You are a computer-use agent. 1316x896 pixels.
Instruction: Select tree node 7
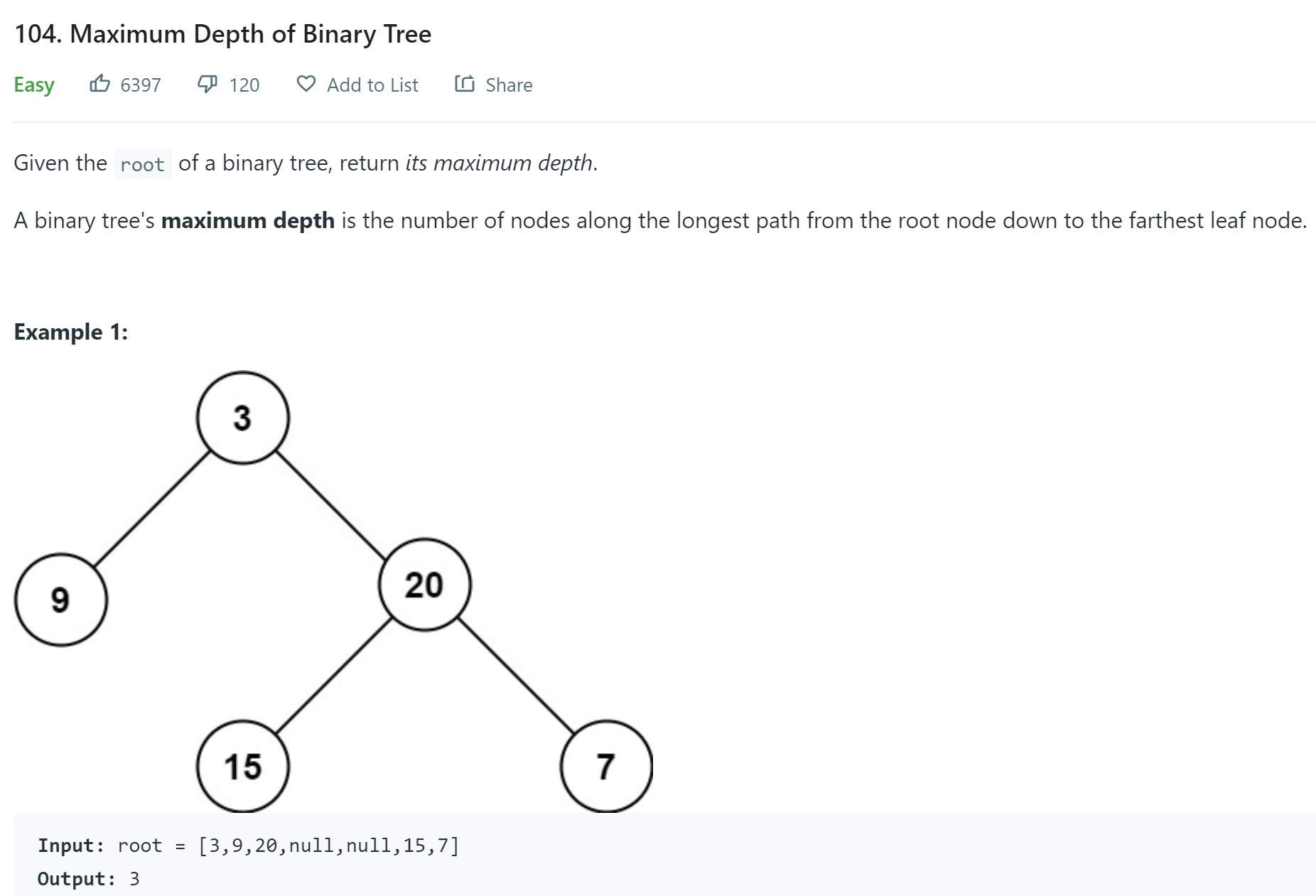coord(606,767)
